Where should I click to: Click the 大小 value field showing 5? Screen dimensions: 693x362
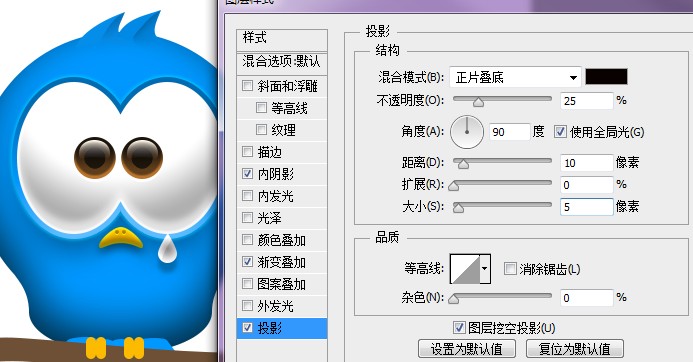click(586, 207)
